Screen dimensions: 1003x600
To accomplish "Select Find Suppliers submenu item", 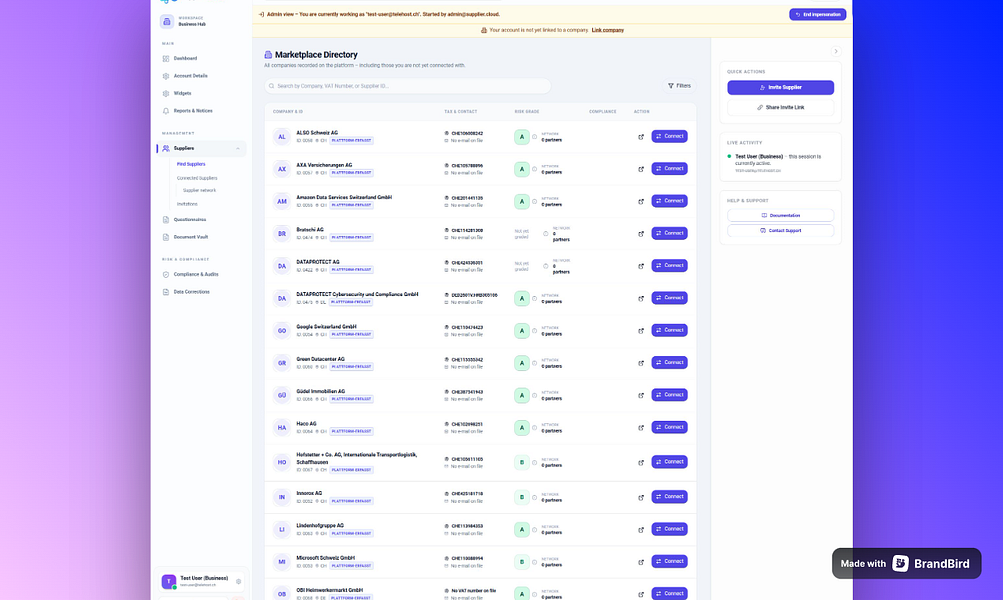I will click(191, 164).
